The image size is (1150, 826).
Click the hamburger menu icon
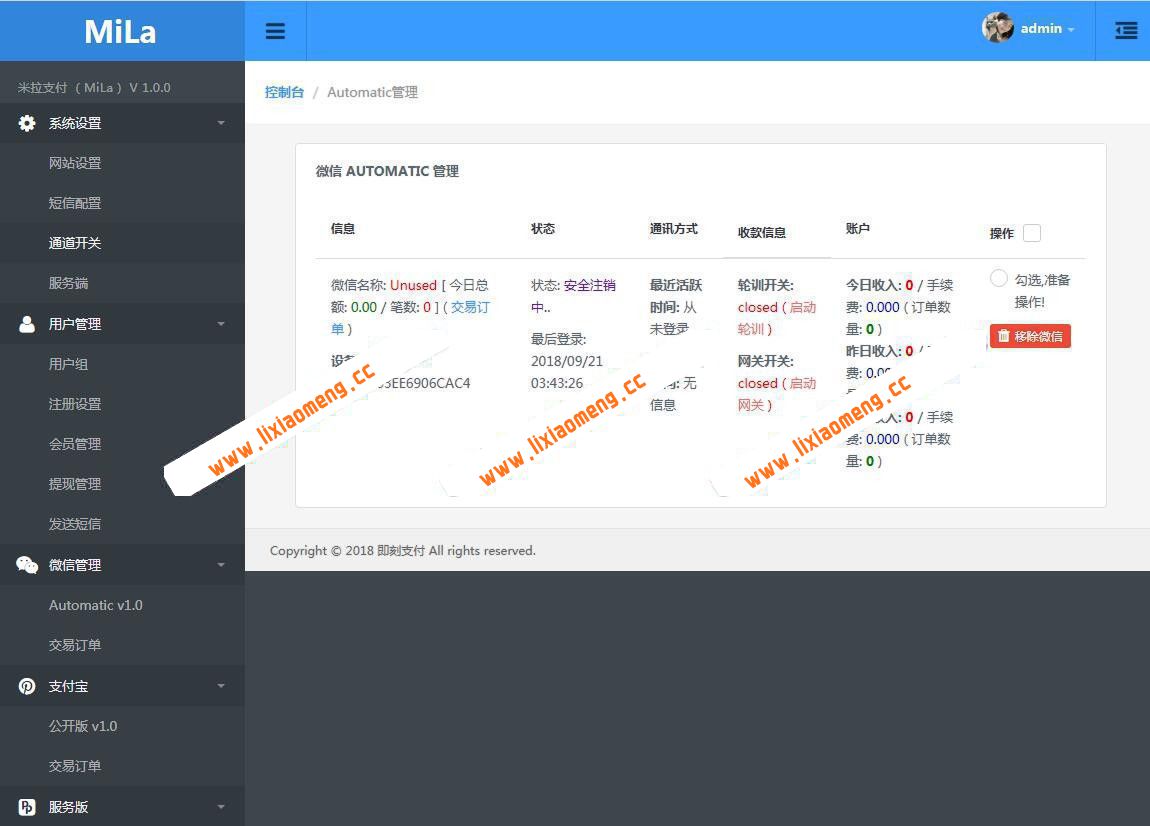click(275, 30)
